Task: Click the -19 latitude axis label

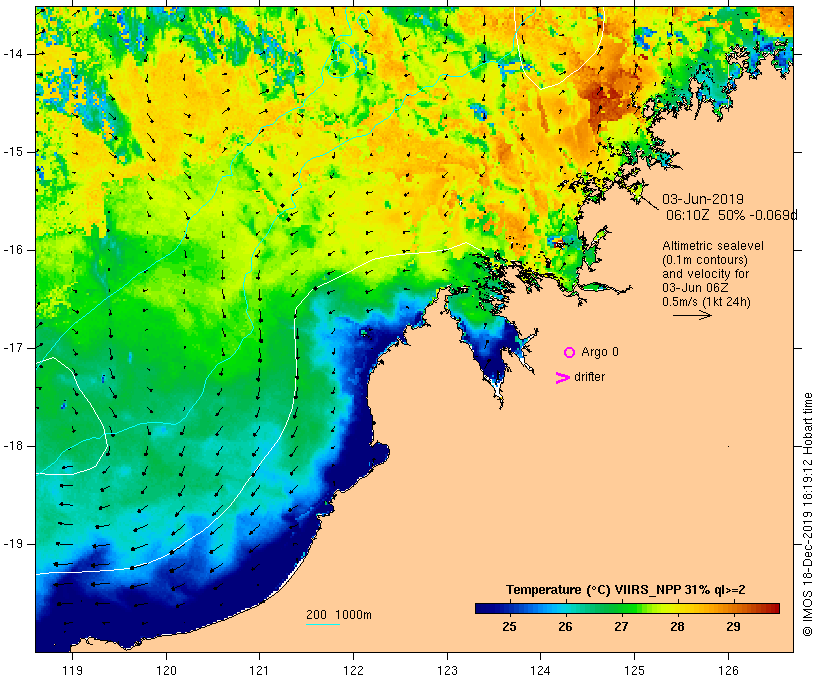Action: (x=13, y=544)
